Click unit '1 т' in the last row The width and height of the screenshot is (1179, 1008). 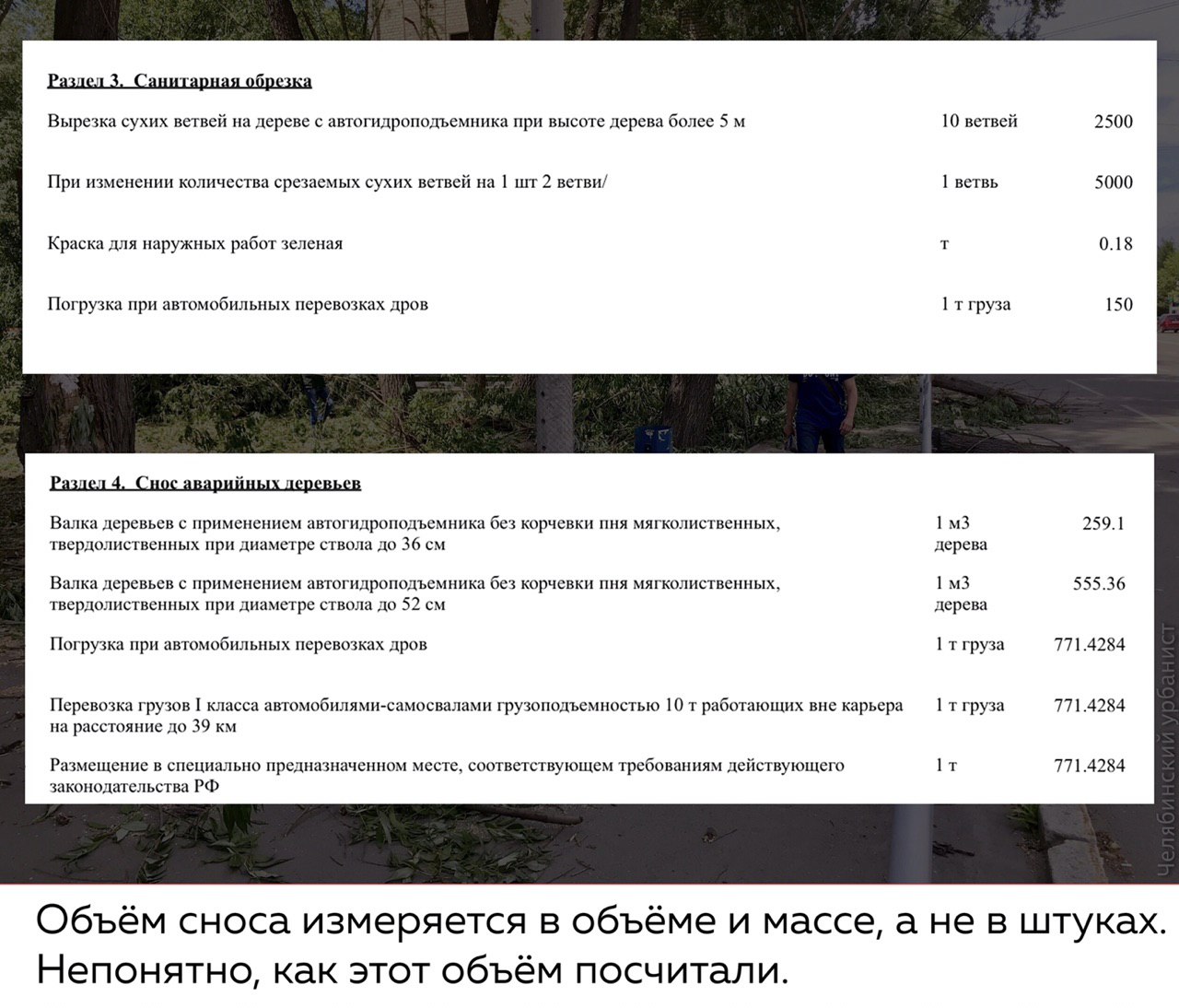coord(946,766)
